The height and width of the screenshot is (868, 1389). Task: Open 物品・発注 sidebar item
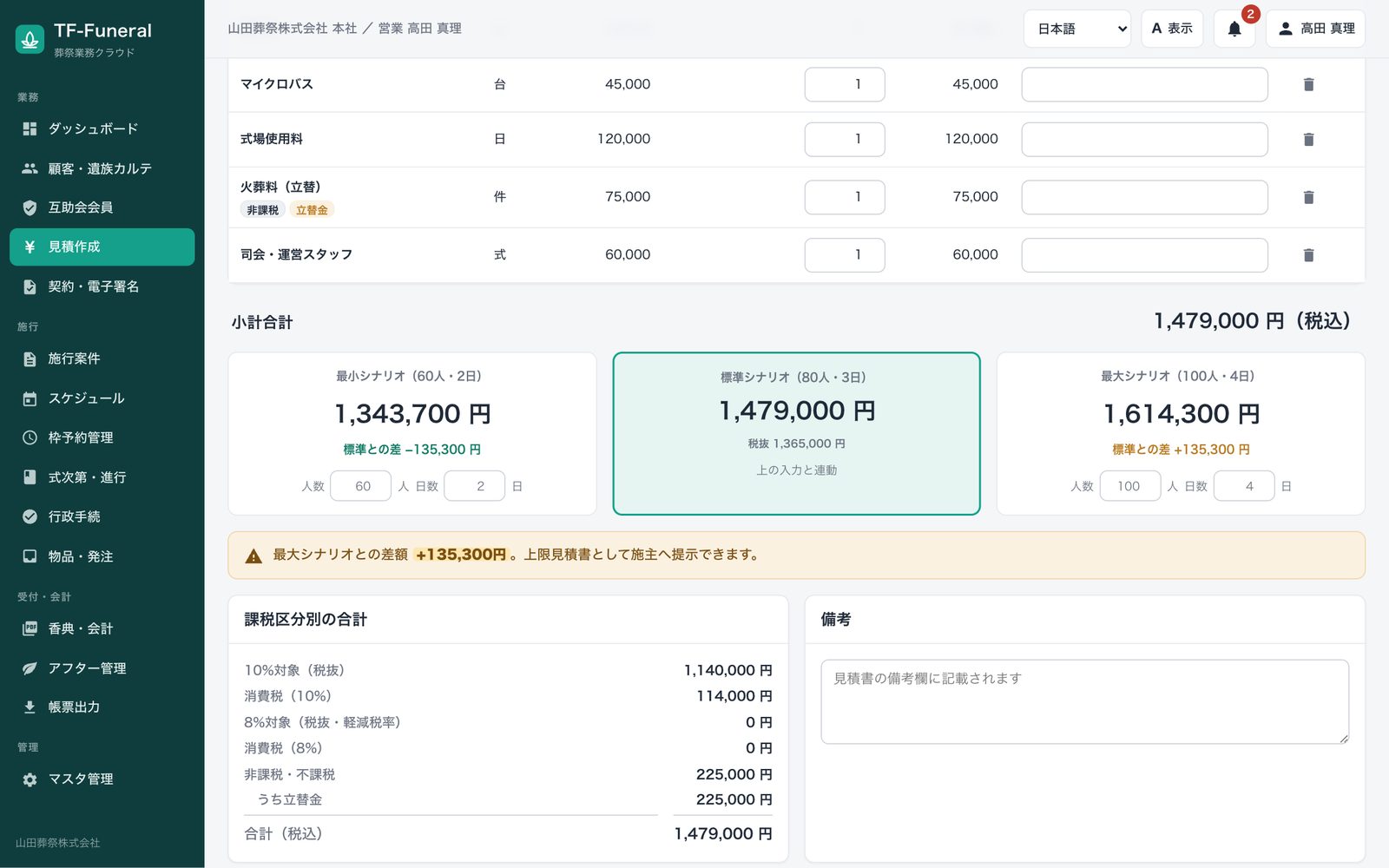(102, 556)
